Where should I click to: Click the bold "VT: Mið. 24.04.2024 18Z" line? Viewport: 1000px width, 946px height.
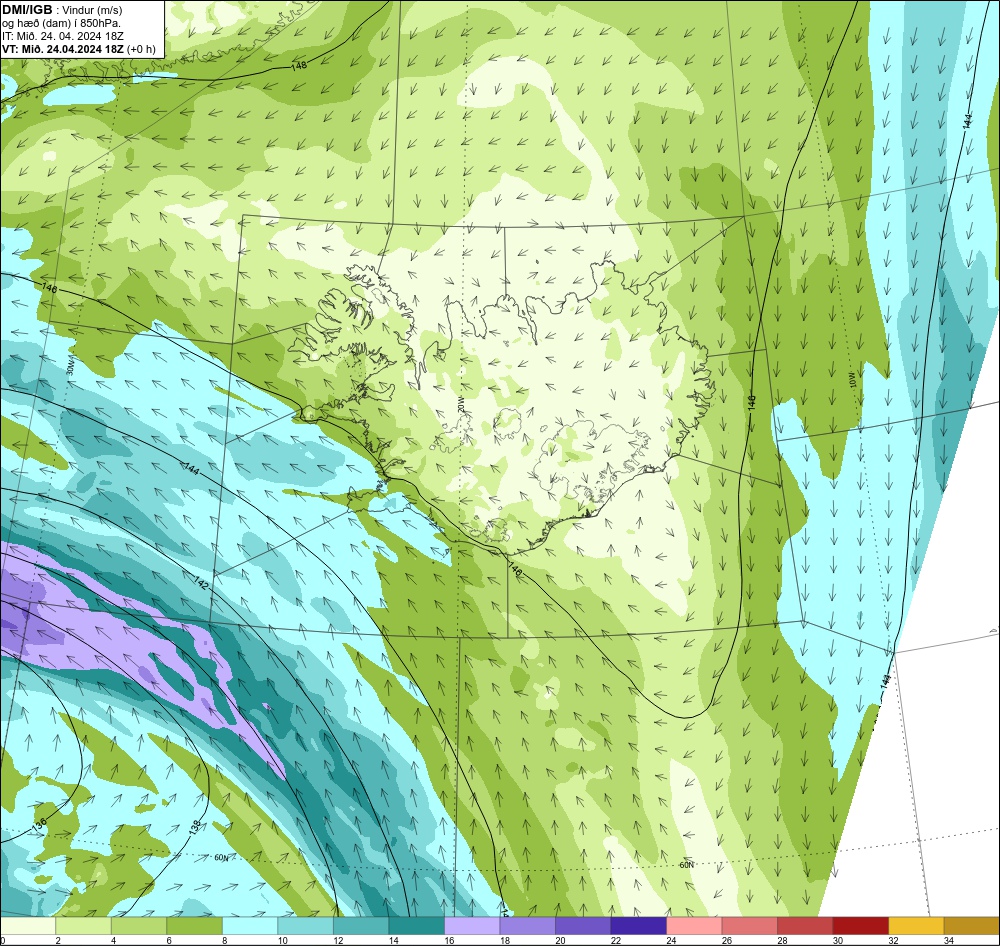[x=62, y=49]
